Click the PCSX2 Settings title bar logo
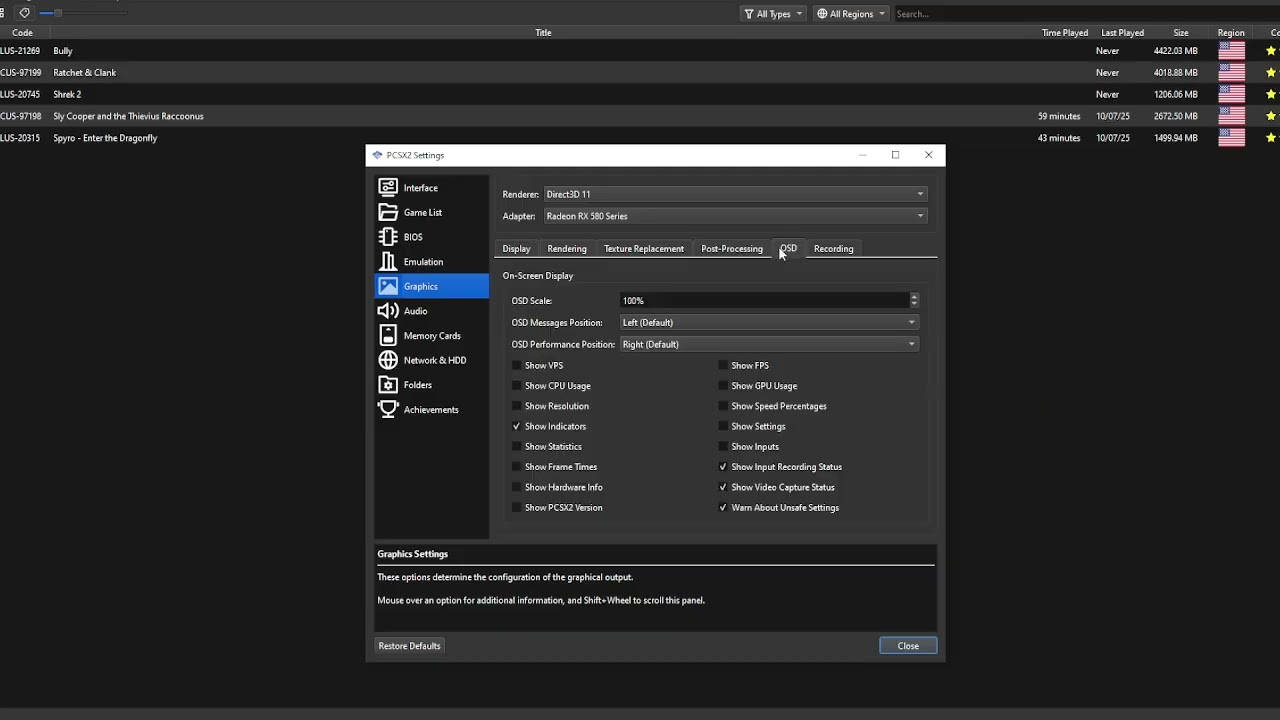The width and height of the screenshot is (1280, 720). [377, 155]
